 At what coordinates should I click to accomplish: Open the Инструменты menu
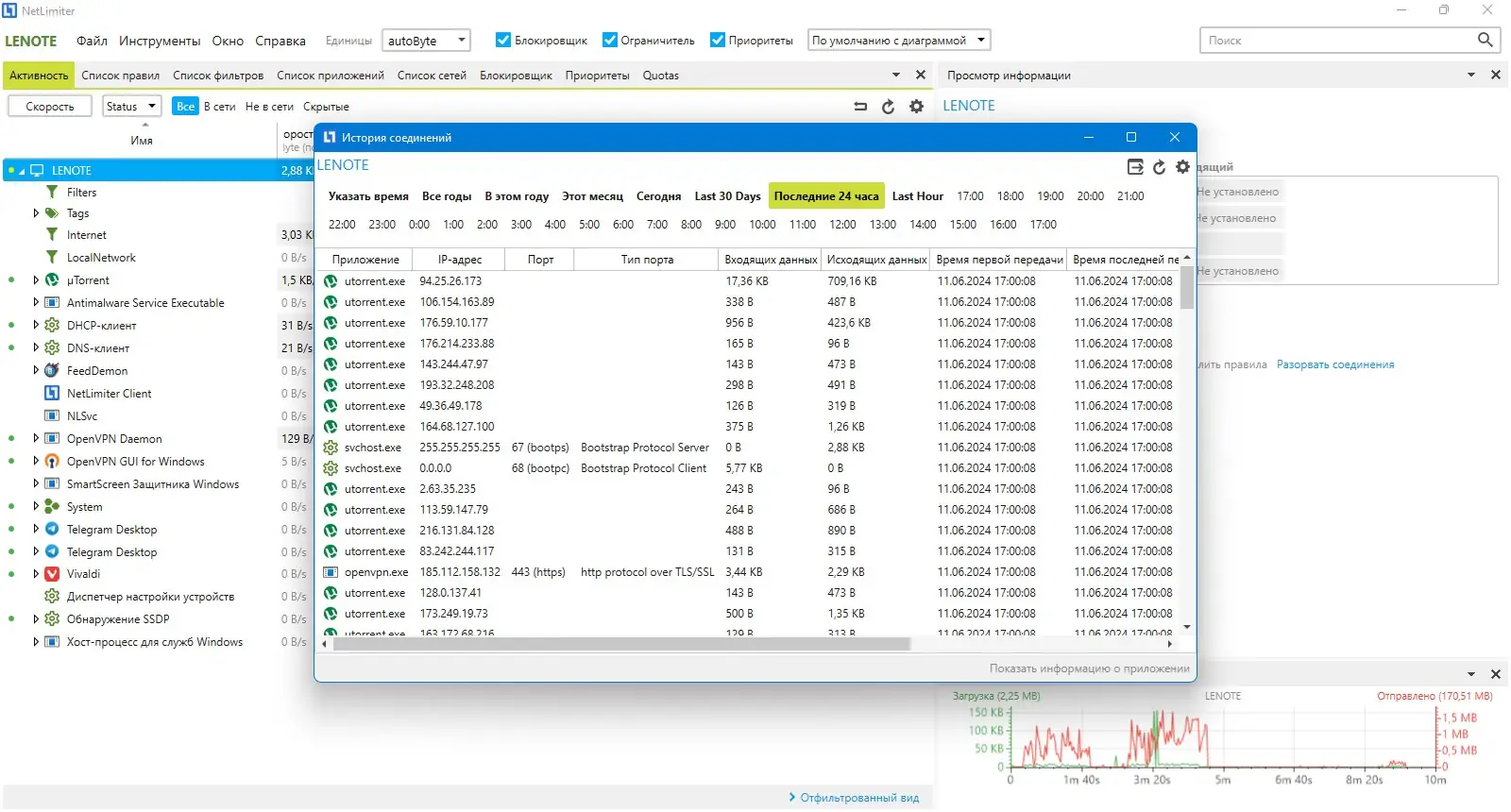[160, 41]
